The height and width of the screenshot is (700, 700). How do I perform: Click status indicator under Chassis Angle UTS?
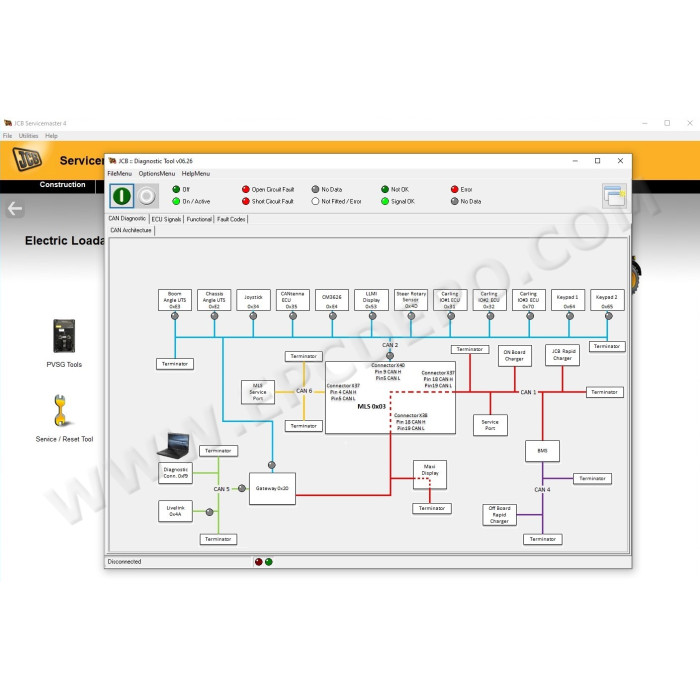[214, 316]
